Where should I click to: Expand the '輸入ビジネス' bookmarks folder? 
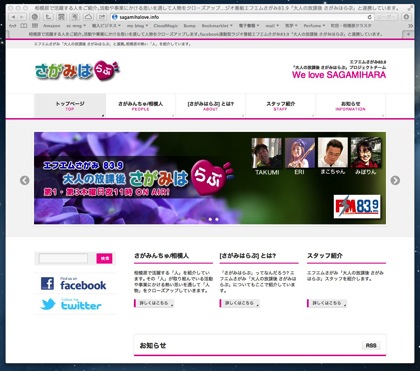(106, 26)
